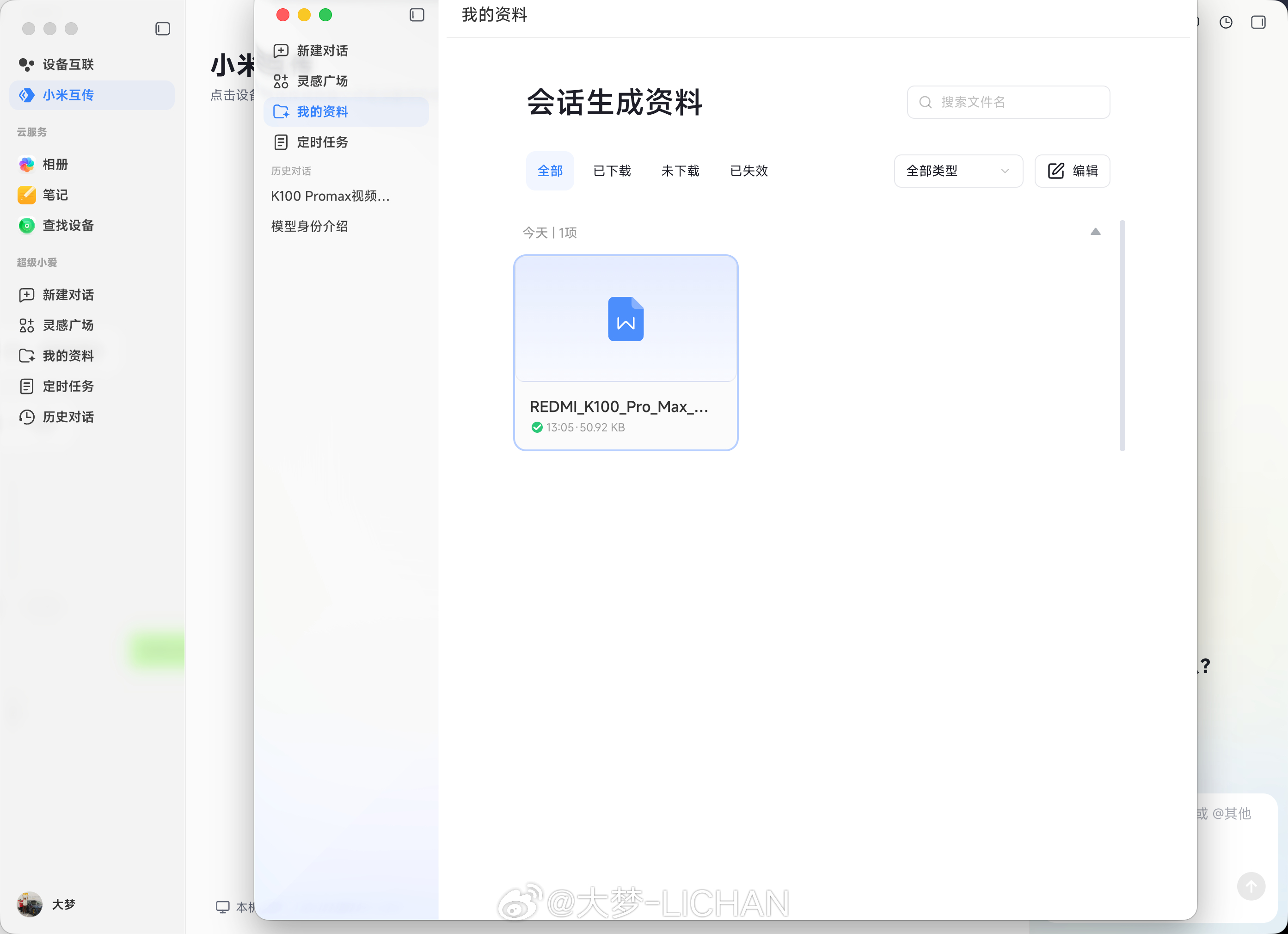Viewport: 1288px width, 934px height.
Task: Select 我的资料 folder icon in front window
Action: coord(281,112)
